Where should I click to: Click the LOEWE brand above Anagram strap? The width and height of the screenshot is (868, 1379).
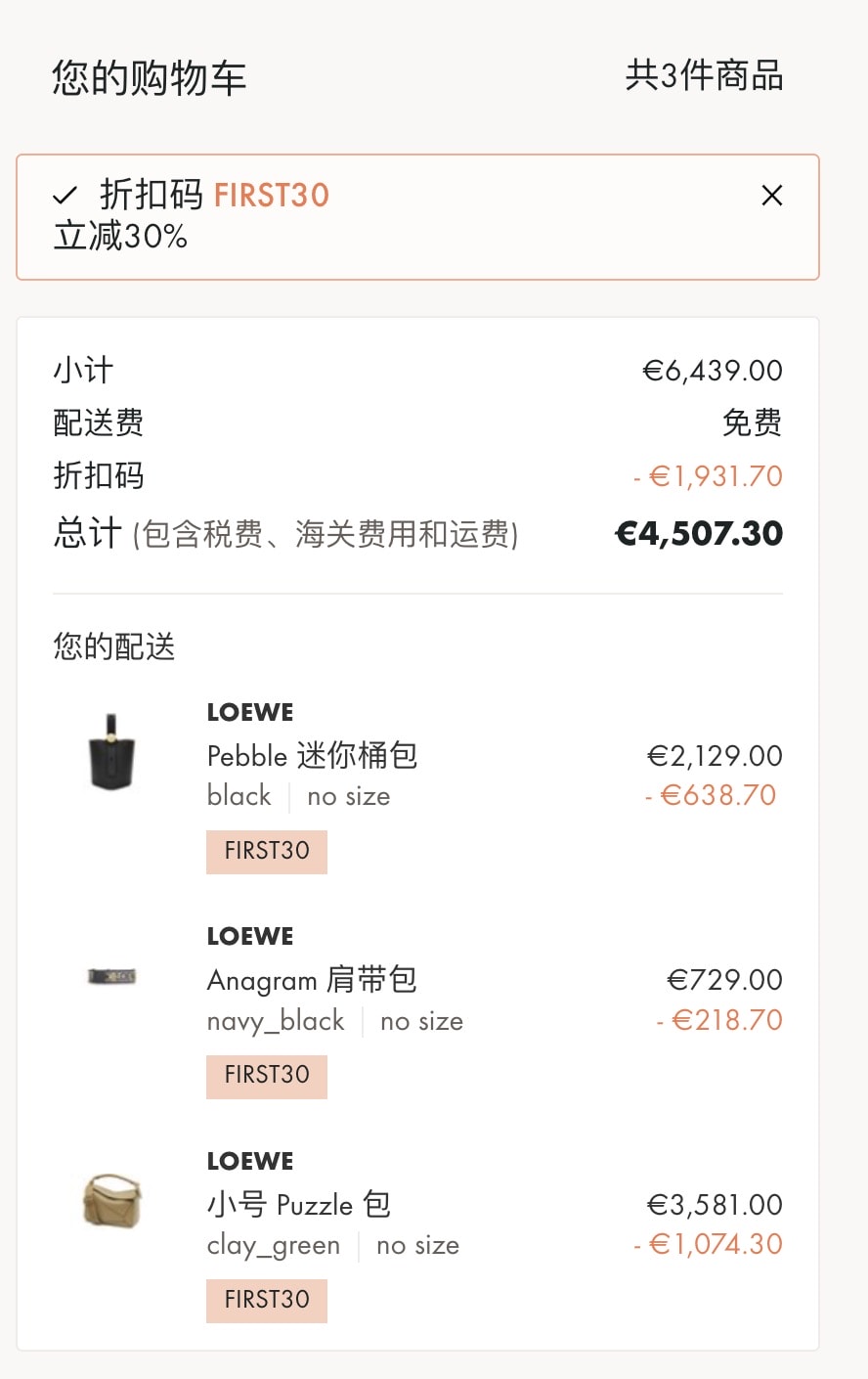pyautogui.click(x=250, y=936)
